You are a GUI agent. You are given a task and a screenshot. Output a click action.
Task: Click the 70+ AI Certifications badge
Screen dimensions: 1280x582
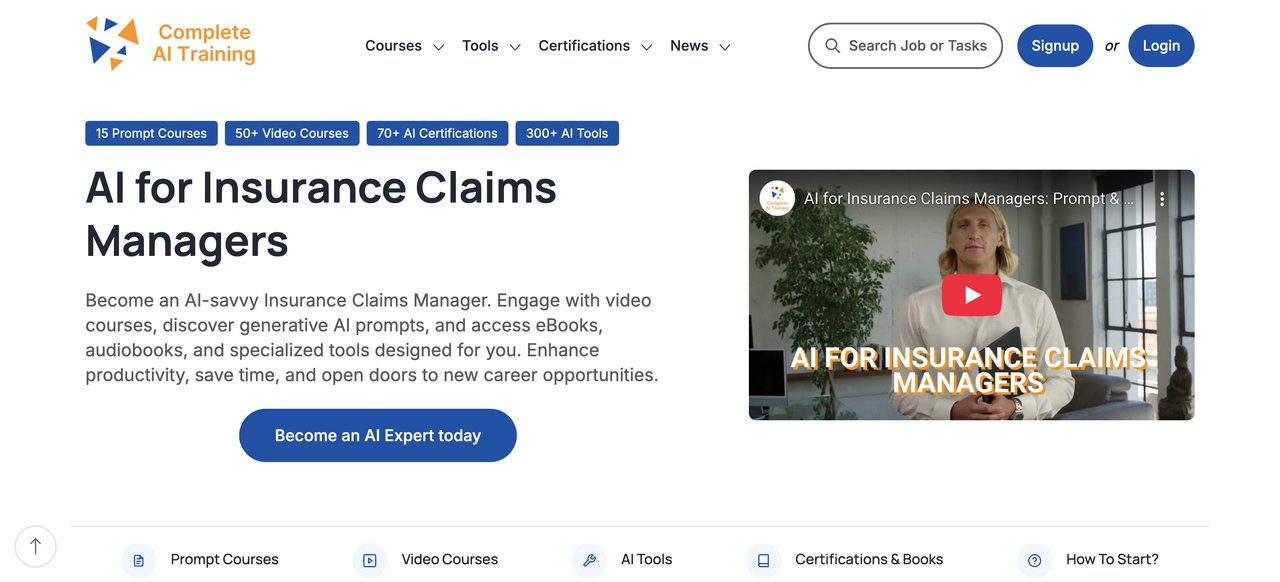coord(437,133)
